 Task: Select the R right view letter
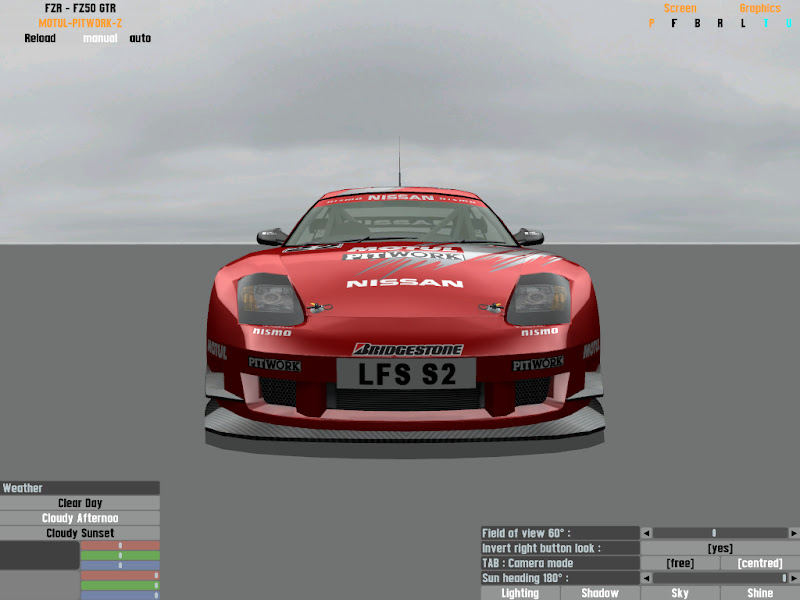click(x=720, y=23)
